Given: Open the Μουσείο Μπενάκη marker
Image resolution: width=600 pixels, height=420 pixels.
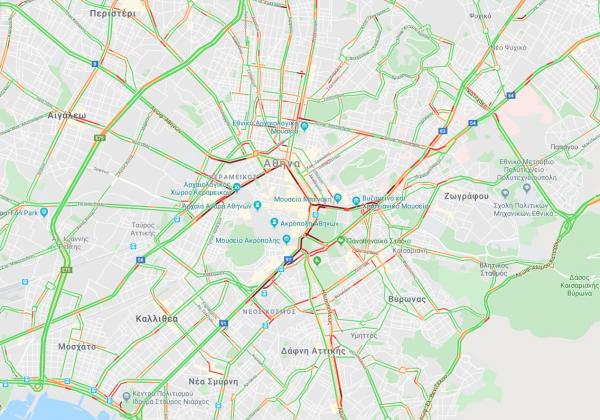Looking at the screenshot, I should (x=337, y=198).
